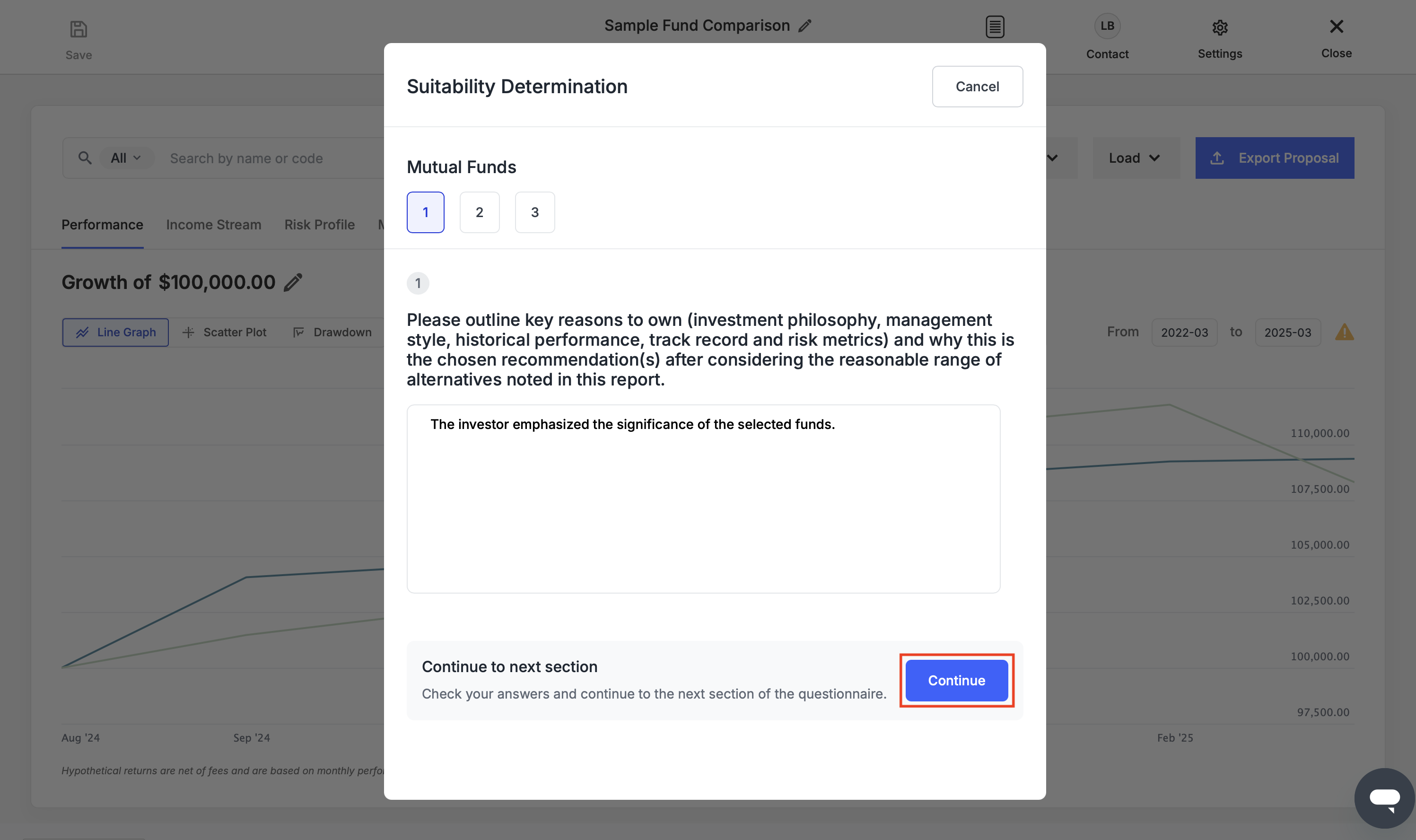This screenshot has height=840, width=1416.
Task: Edit the Growth of $100,000.00 amount pencil
Action: [293, 282]
